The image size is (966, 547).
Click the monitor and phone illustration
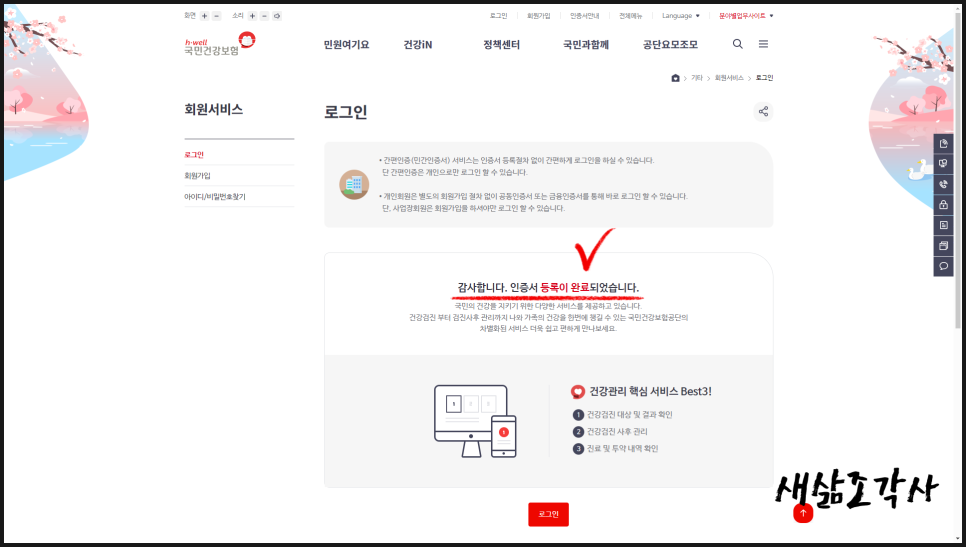475,421
